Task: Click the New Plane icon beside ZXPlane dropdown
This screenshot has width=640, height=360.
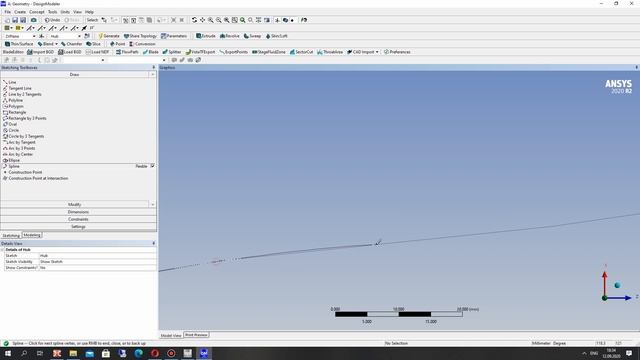Action: pos(41,36)
